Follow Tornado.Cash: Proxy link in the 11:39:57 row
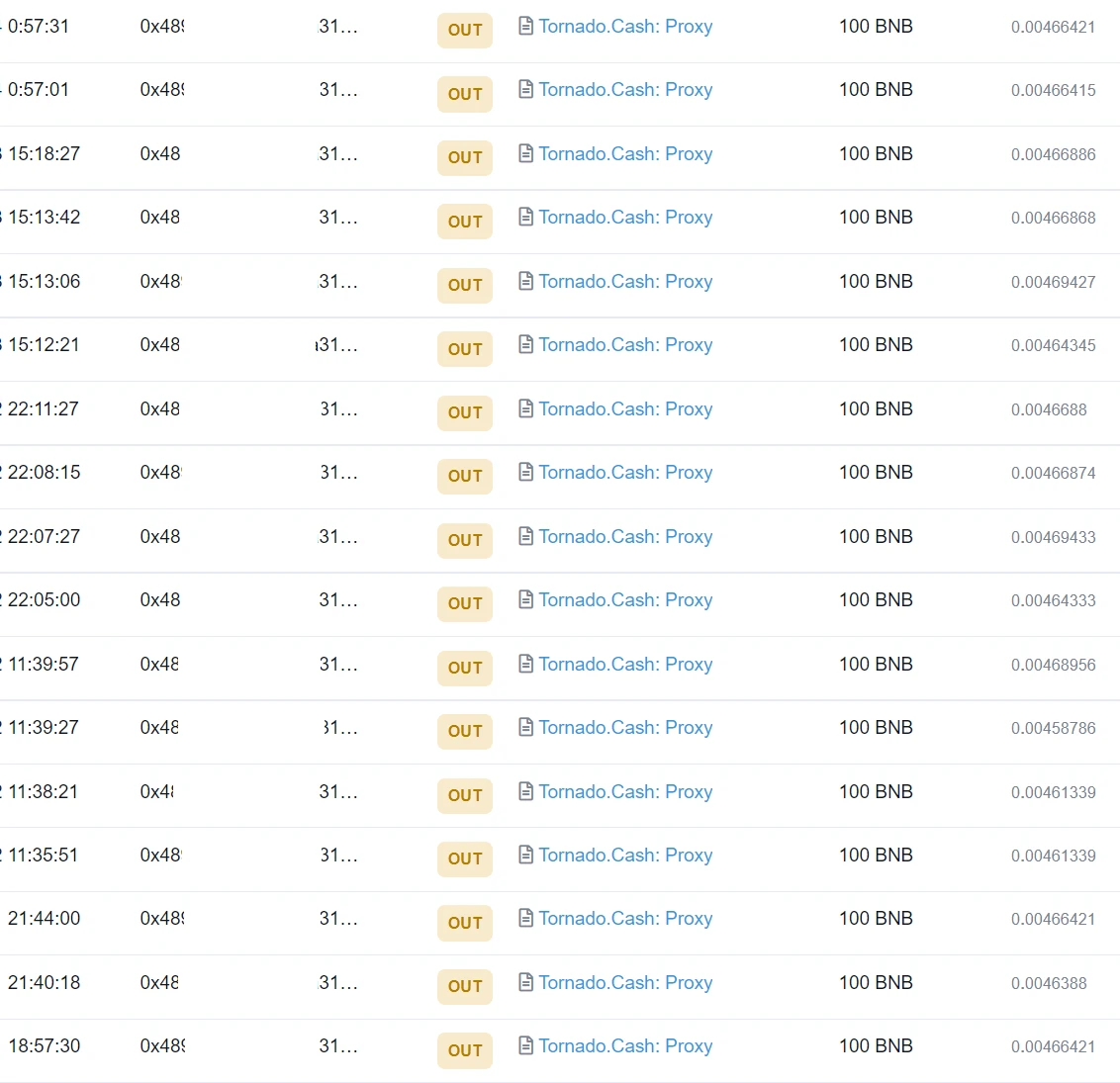This screenshot has width=1120, height=1083. tap(625, 664)
